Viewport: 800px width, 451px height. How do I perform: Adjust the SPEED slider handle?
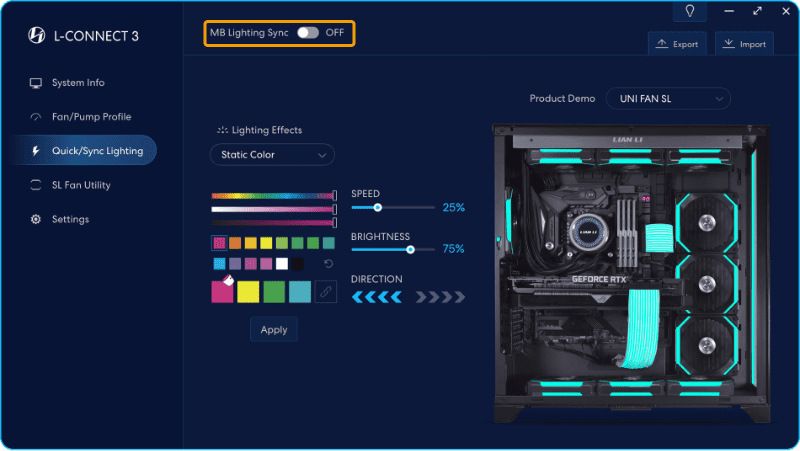pyautogui.click(x=378, y=208)
